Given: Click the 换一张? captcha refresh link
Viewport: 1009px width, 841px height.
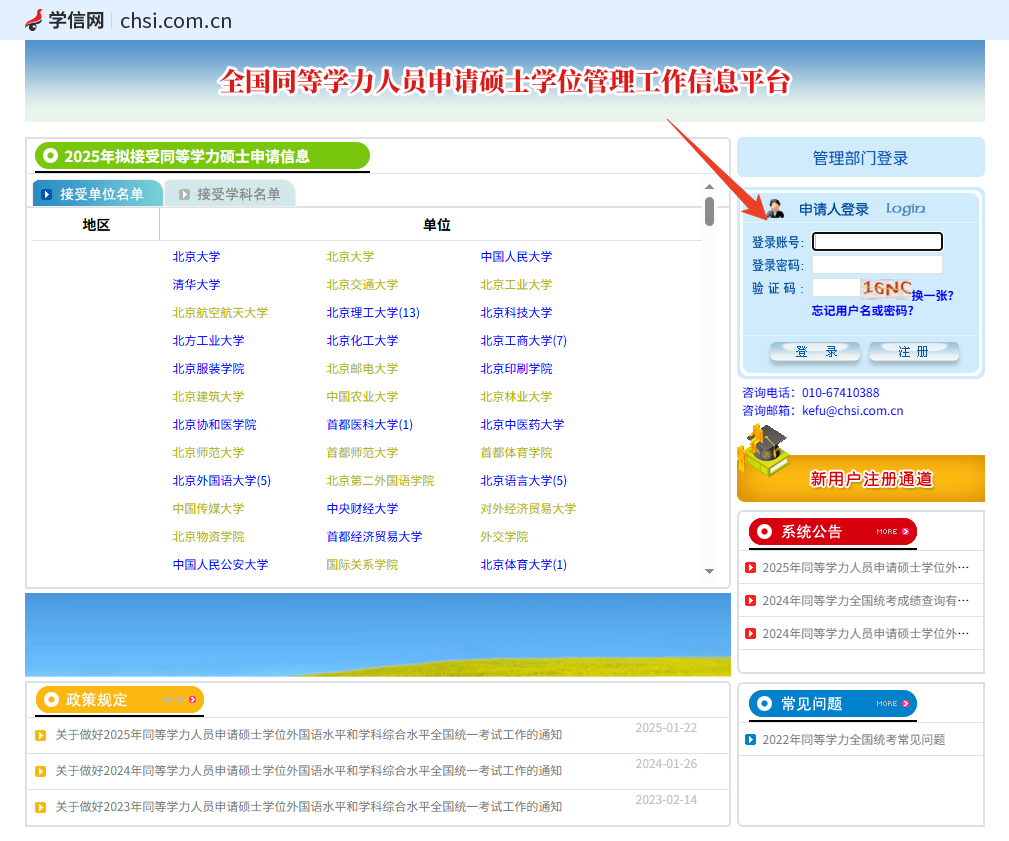Looking at the screenshot, I should pos(932,295).
